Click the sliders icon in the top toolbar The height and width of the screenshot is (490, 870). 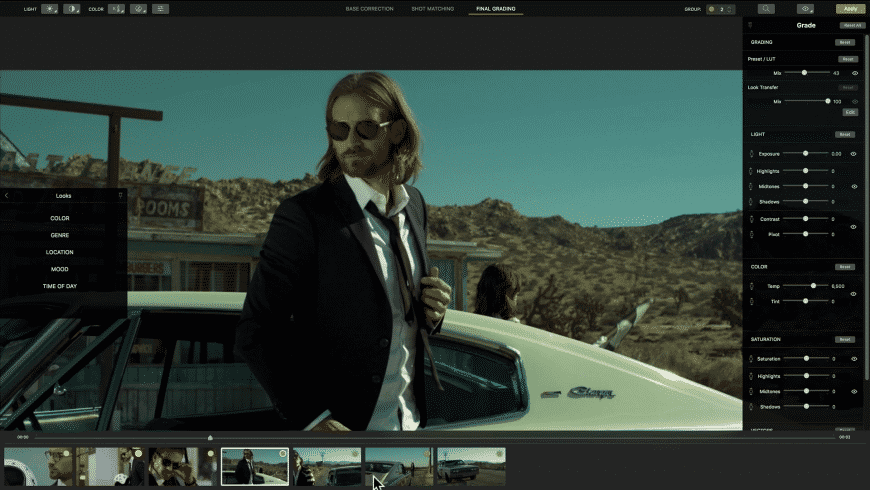160,8
